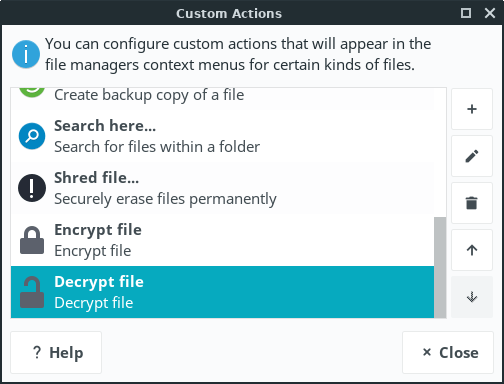
Task: Add a new custom action
Action: coord(472,109)
